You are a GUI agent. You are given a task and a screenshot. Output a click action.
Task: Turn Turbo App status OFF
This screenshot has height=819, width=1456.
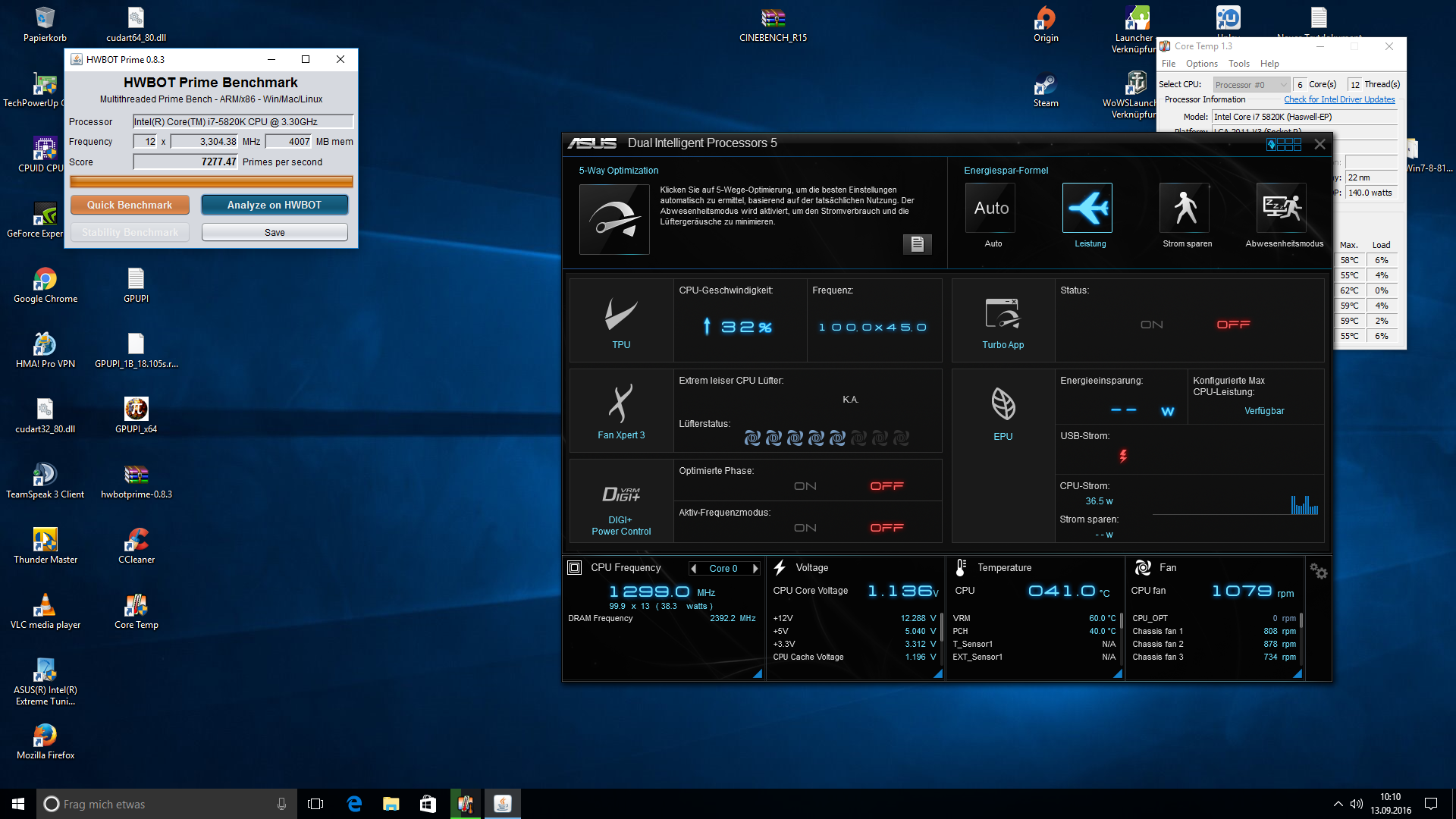pyautogui.click(x=1233, y=325)
